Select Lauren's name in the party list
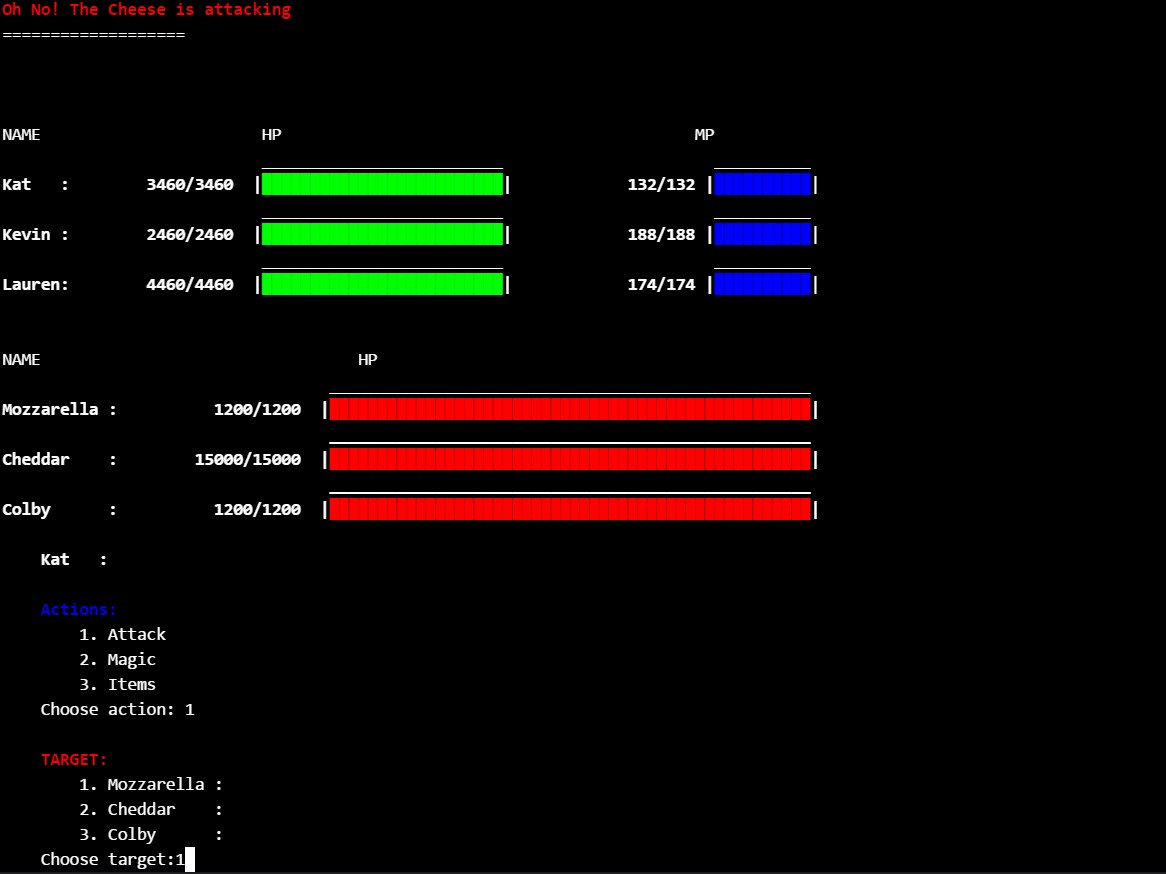Screen dimensions: 1166x874 [33, 284]
